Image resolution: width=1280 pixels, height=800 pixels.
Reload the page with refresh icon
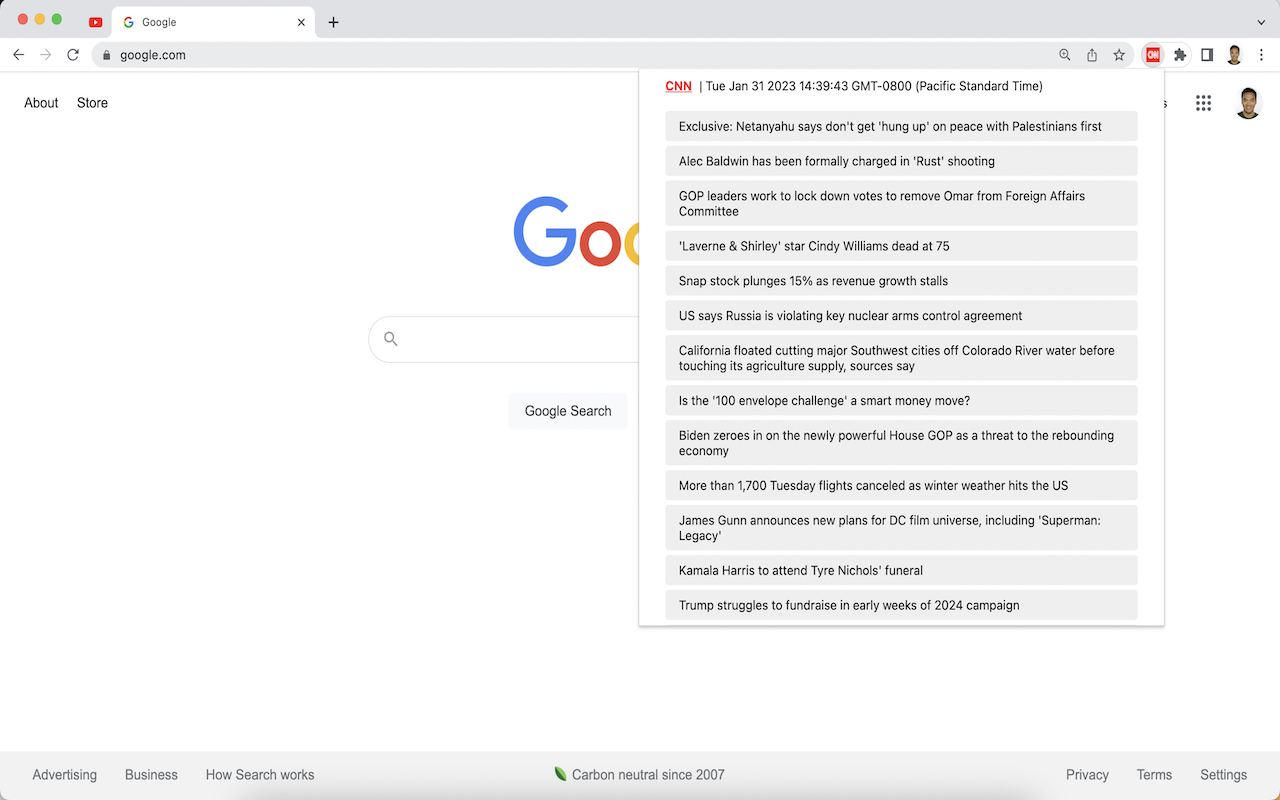coord(73,55)
